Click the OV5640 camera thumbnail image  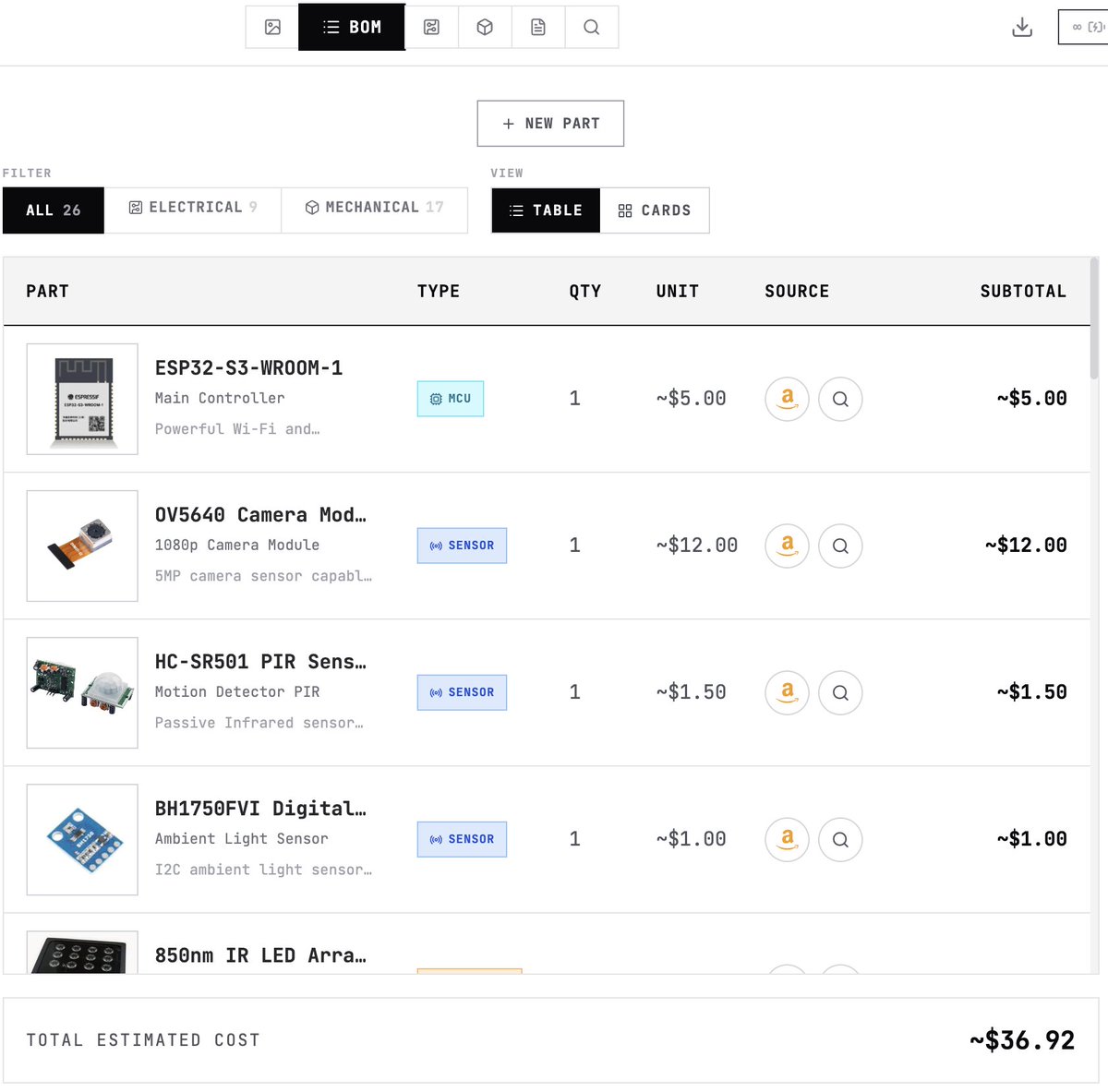tap(82, 546)
